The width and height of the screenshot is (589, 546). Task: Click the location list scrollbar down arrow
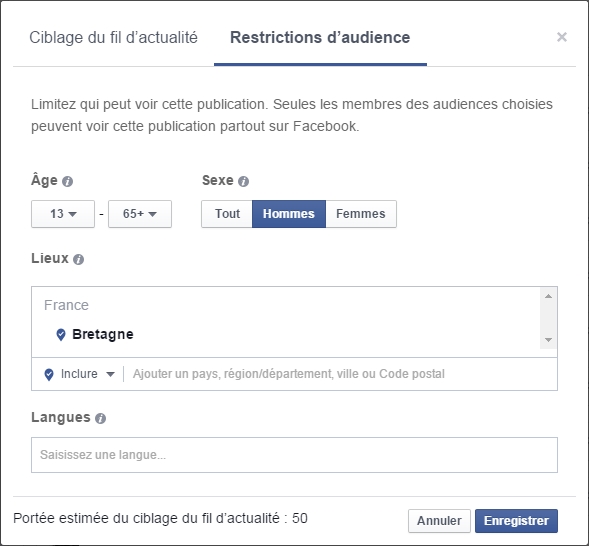tap(548, 340)
